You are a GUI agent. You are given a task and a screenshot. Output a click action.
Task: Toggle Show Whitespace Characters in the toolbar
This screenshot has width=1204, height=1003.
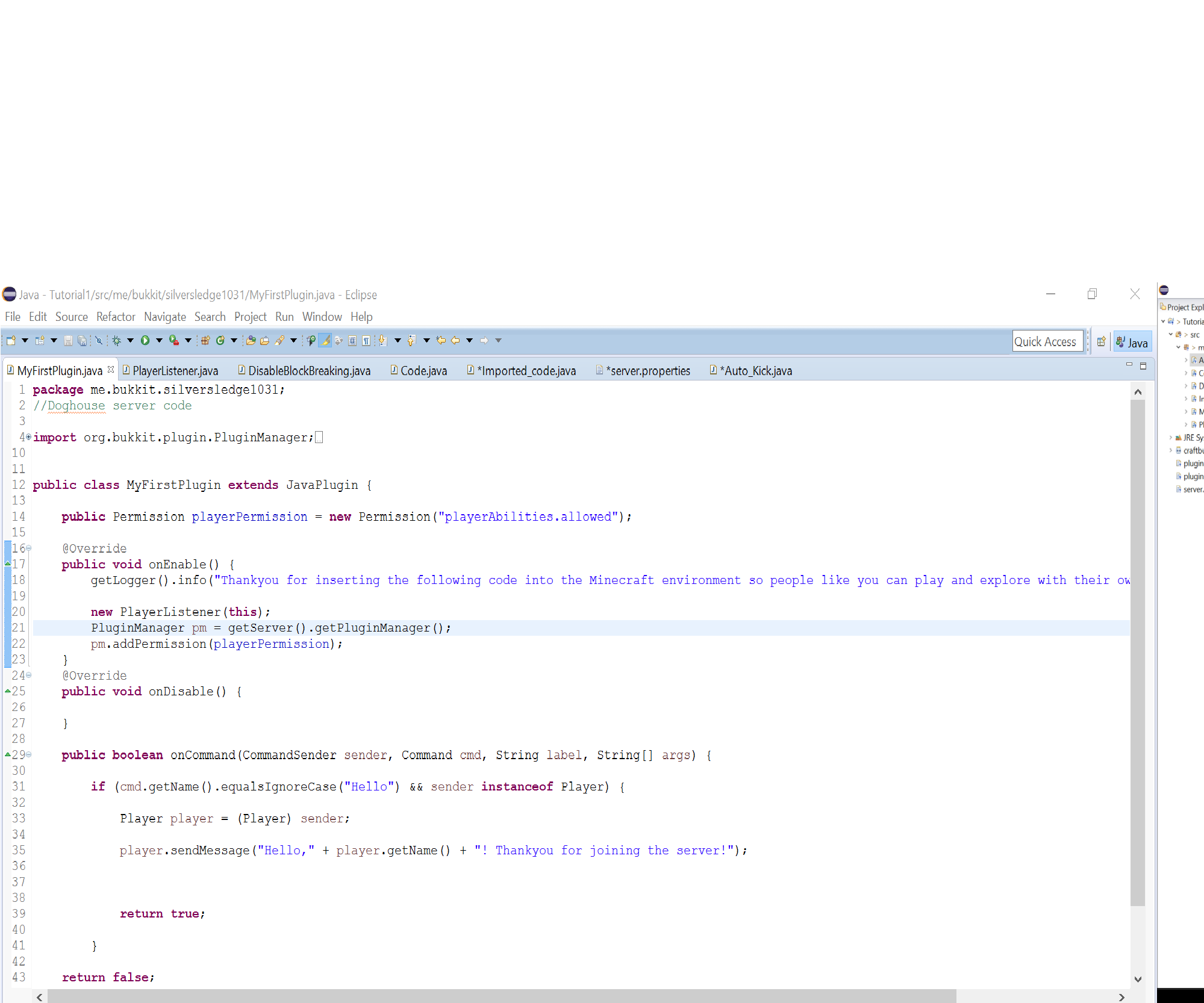(x=367, y=340)
